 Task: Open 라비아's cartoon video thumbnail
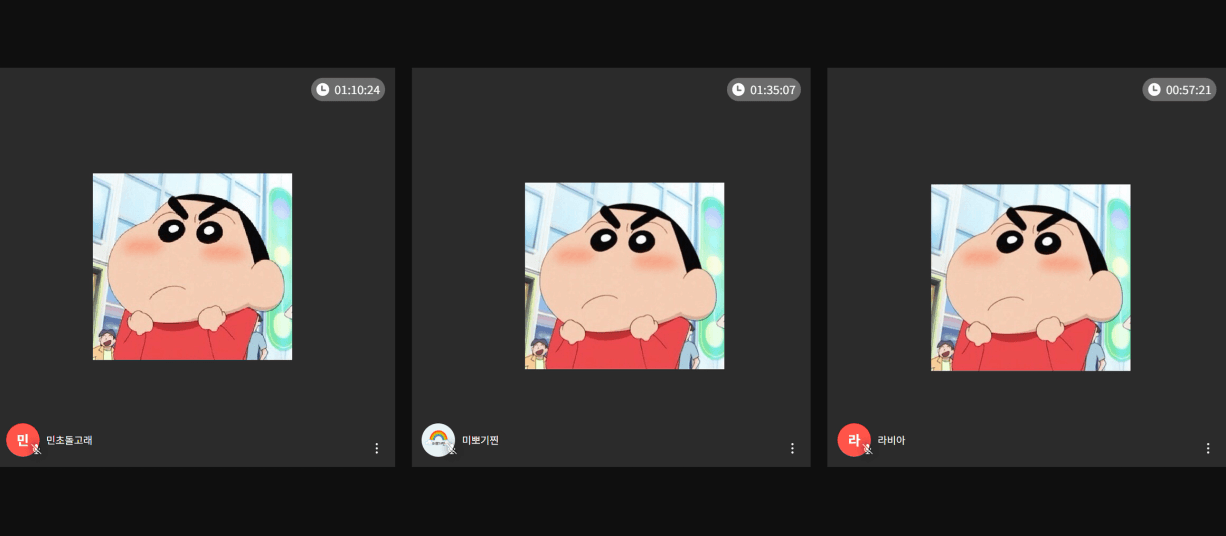[1030, 278]
